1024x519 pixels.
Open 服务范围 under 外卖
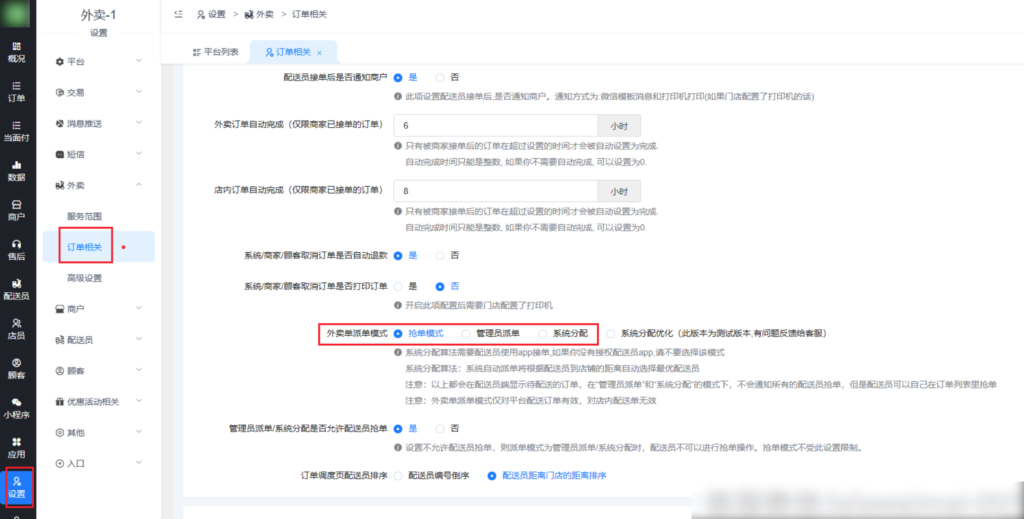84,216
